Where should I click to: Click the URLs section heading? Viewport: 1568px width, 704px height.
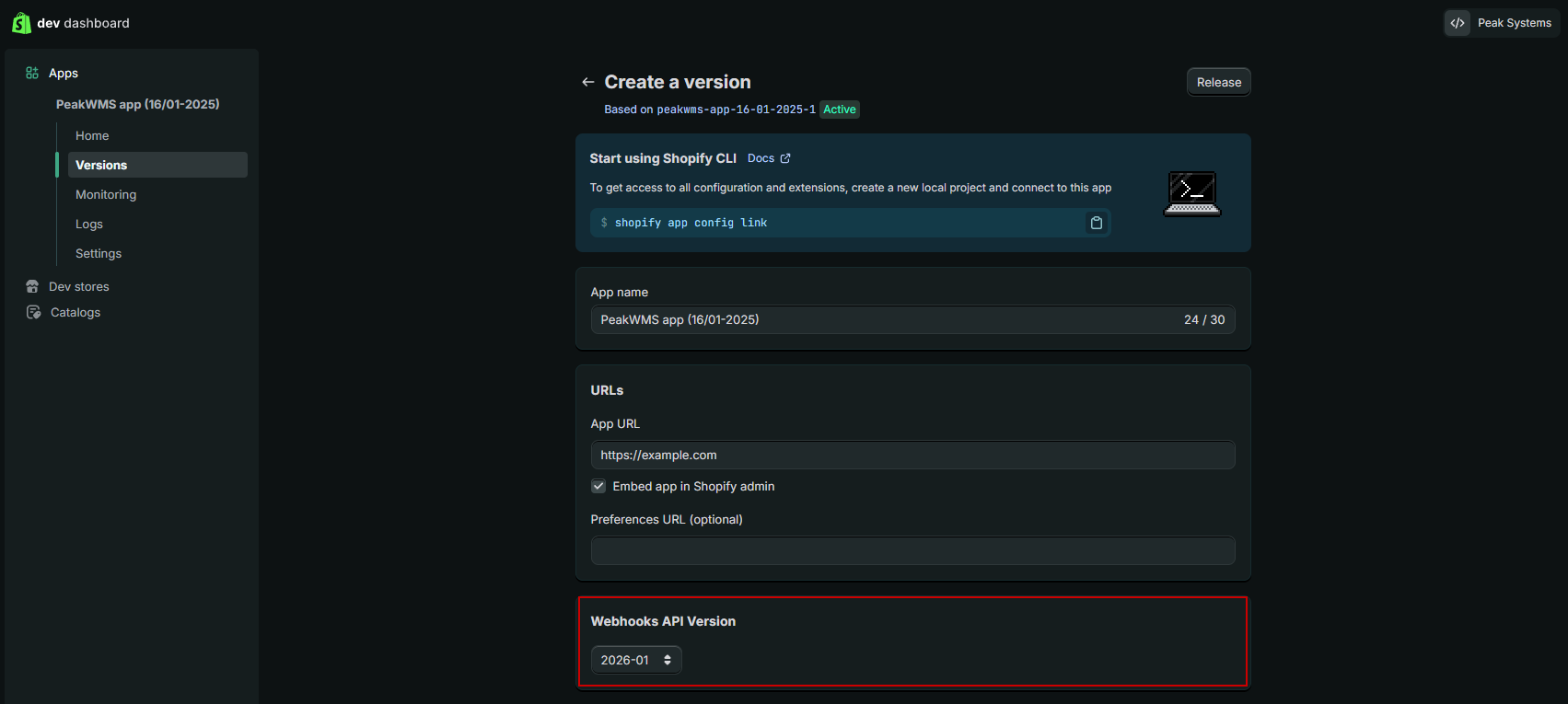pos(607,390)
